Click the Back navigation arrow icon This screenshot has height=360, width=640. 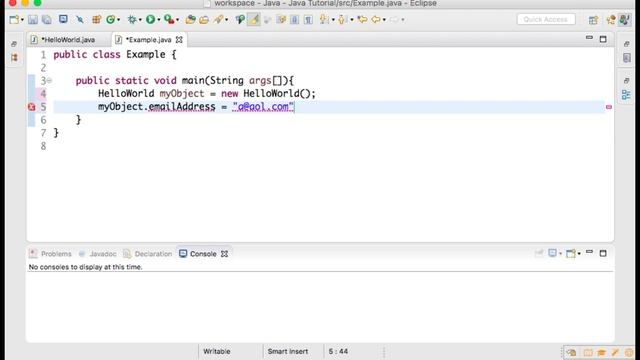[x=376, y=19]
